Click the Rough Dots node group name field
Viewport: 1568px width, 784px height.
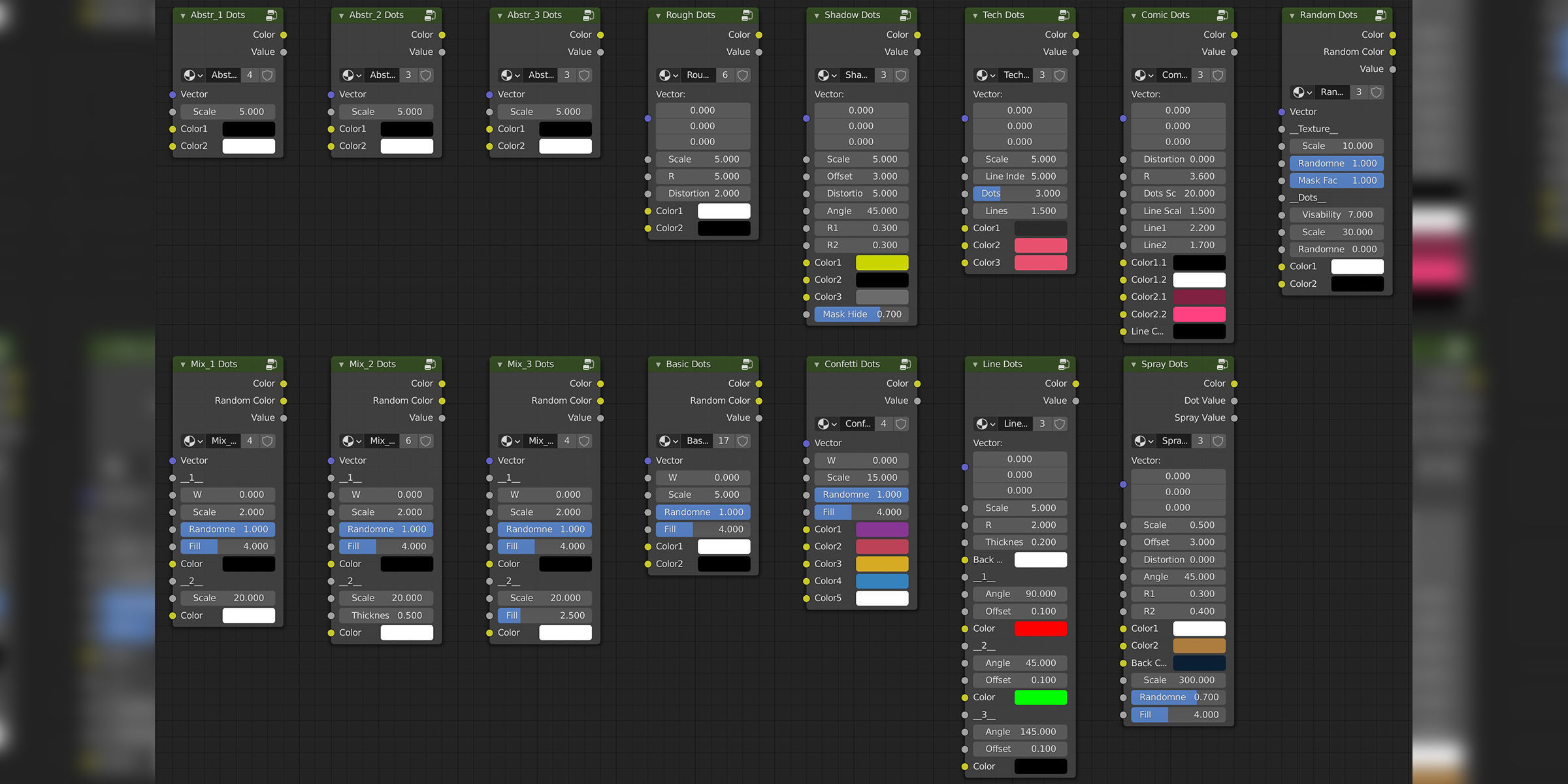697,75
